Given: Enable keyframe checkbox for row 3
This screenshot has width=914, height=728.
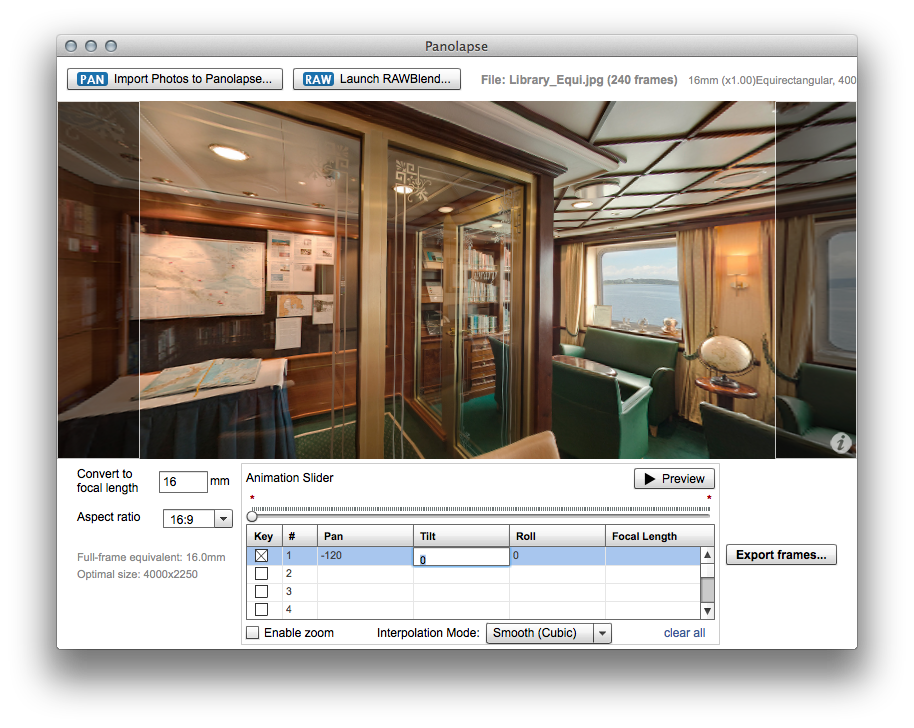Looking at the screenshot, I should [x=262, y=592].
